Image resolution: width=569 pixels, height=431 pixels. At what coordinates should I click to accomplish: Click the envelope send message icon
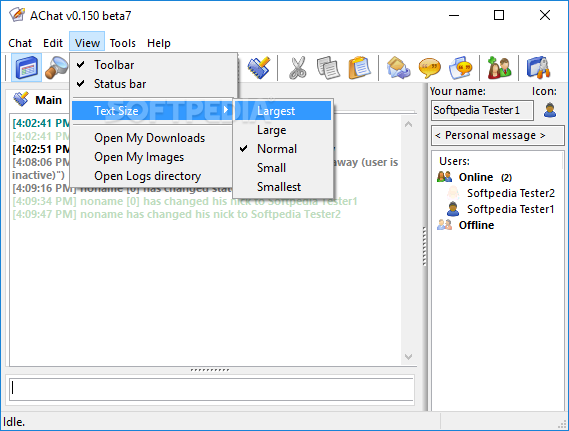pyautogui.click(x=398, y=67)
